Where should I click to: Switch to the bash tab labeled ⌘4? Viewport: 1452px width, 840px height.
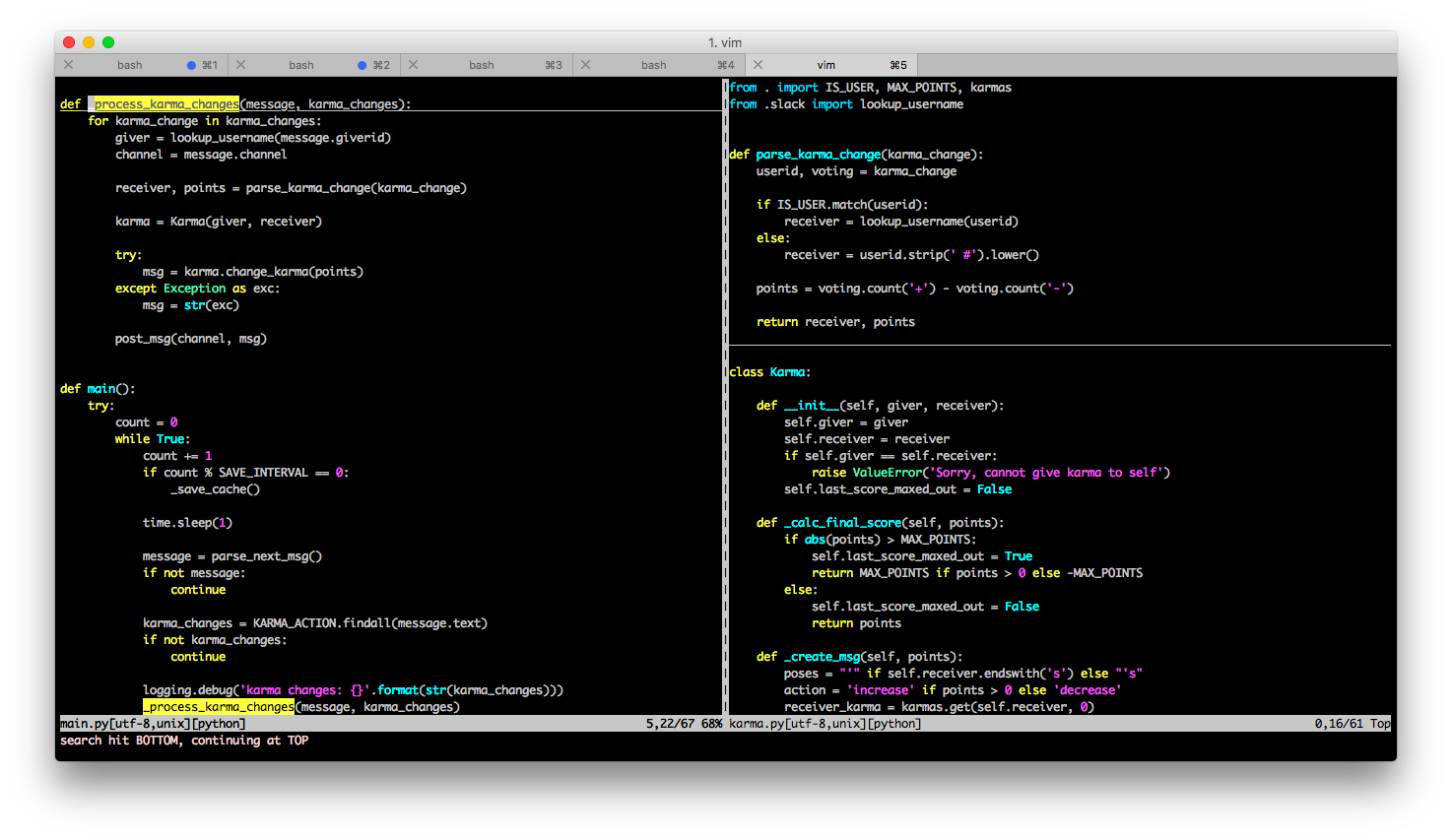pyautogui.click(x=654, y=65)
